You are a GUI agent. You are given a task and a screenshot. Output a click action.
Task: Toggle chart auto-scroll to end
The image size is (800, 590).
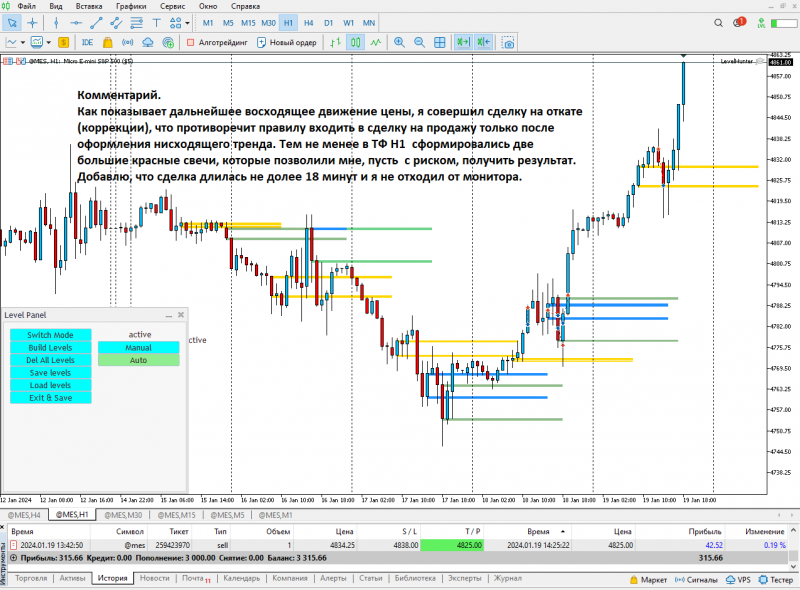point(463,42)
